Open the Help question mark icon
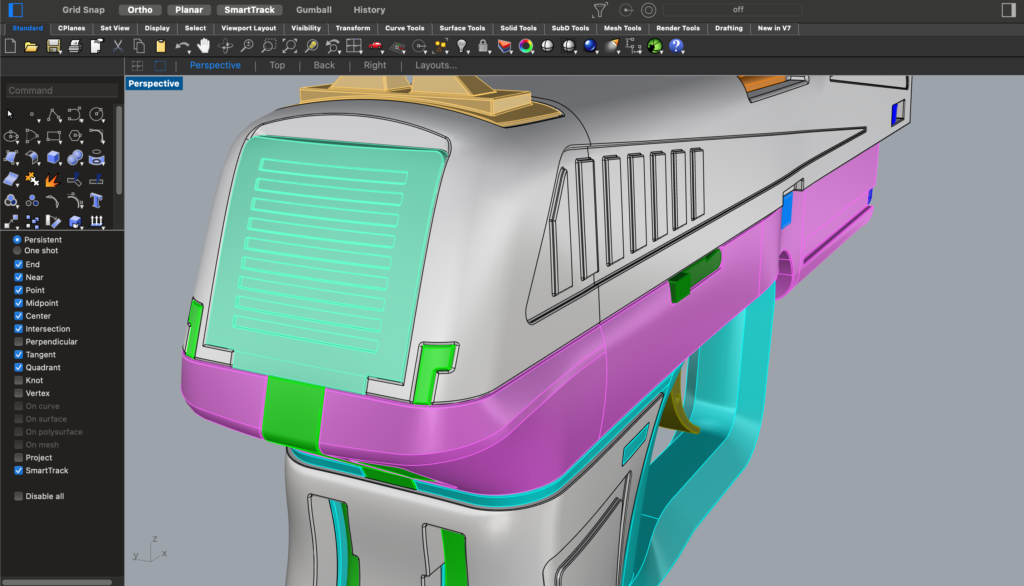The width and height of the screenshot is (1024, 586). (x=677, y=46)
